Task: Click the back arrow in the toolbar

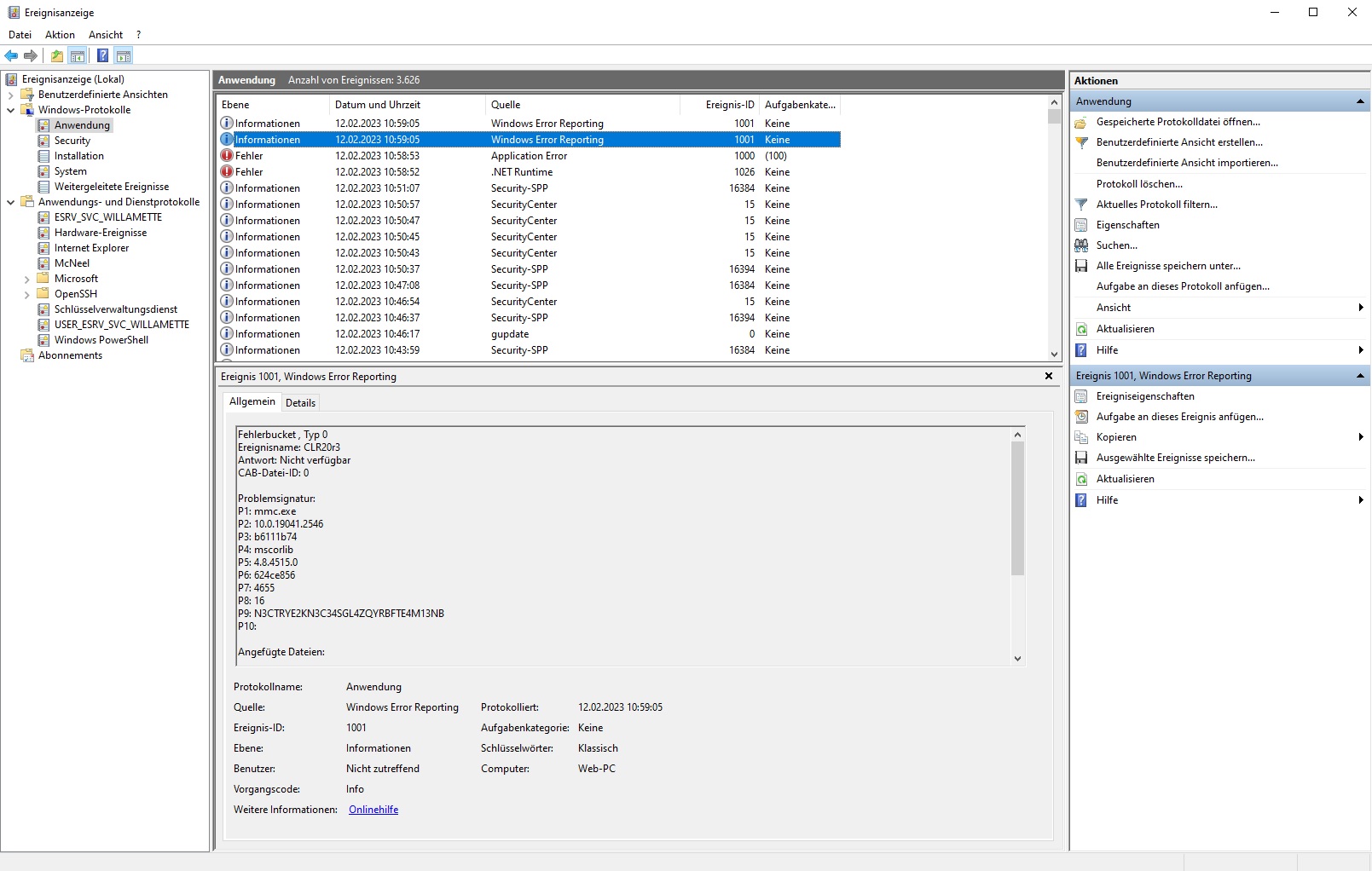Action: pos(11,56)
